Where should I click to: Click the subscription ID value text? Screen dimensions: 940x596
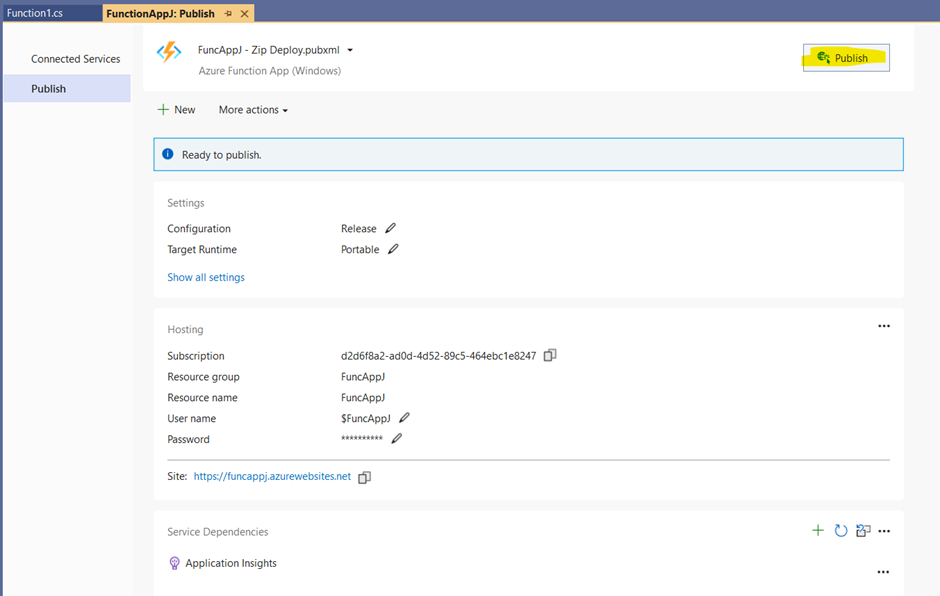[438, 356]
